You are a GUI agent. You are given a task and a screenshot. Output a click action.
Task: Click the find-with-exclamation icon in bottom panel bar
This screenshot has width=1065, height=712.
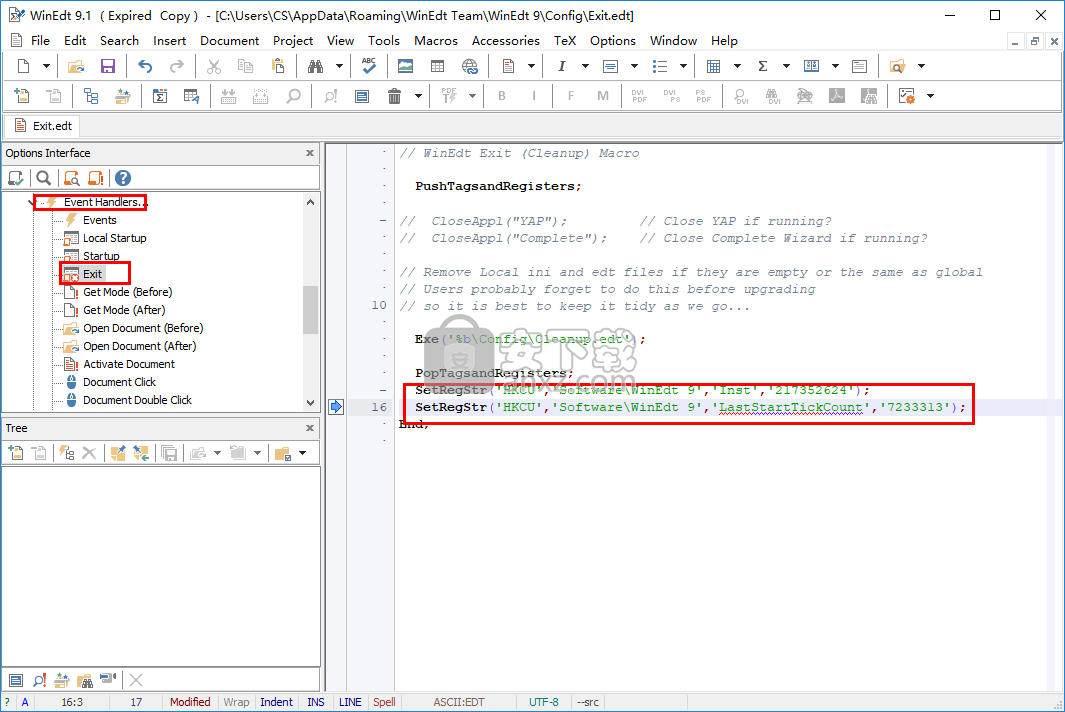39,680
